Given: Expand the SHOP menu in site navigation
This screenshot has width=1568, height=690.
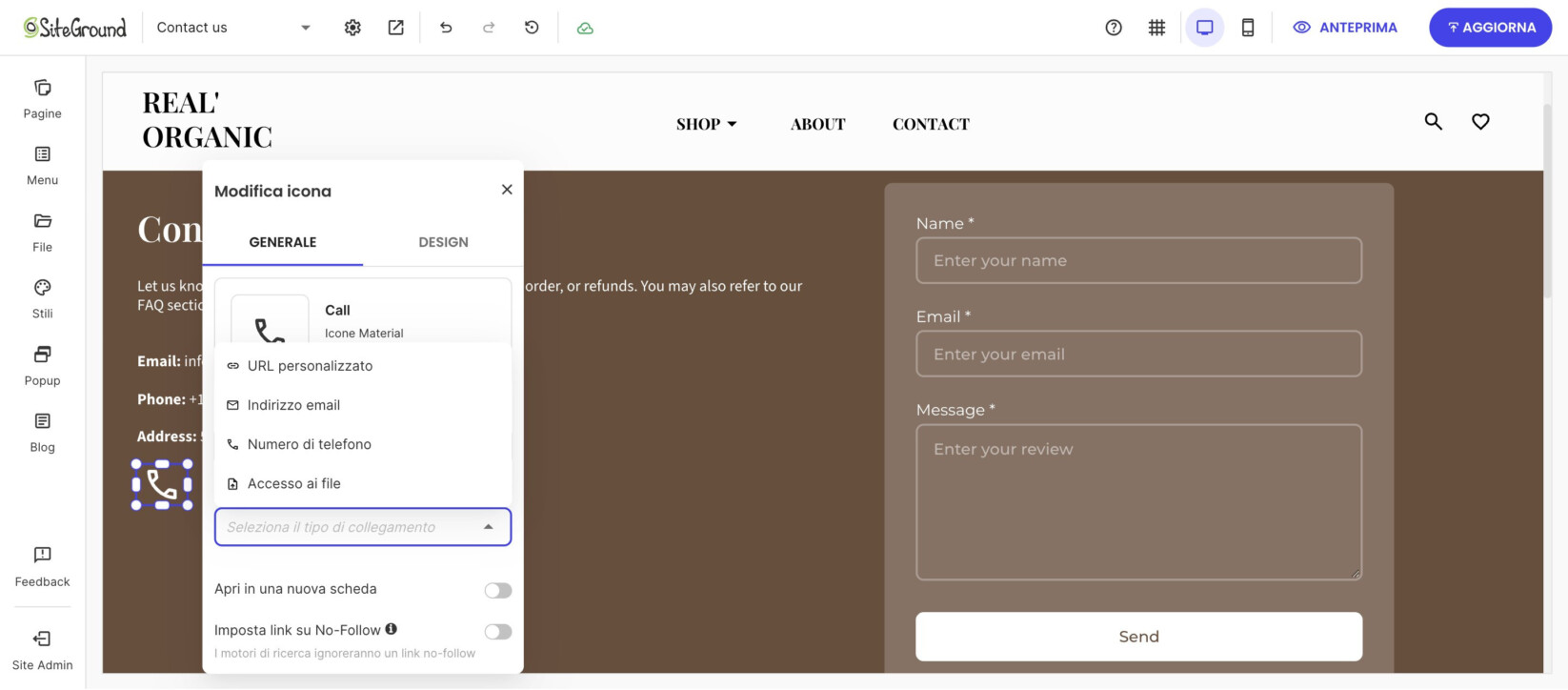Looking at the screenshot, I should [x=707, y=124].
